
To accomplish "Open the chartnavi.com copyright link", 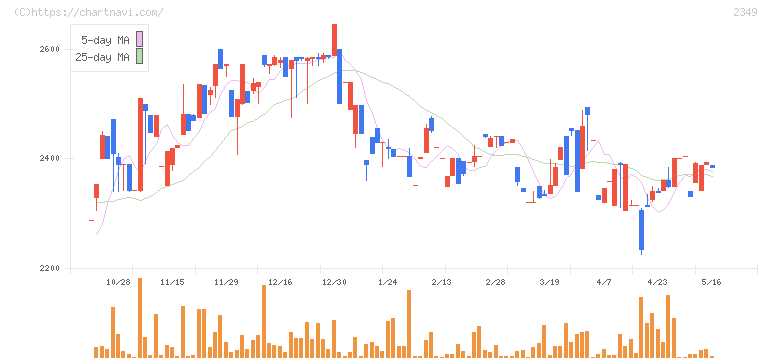I will tap(89, 12).
